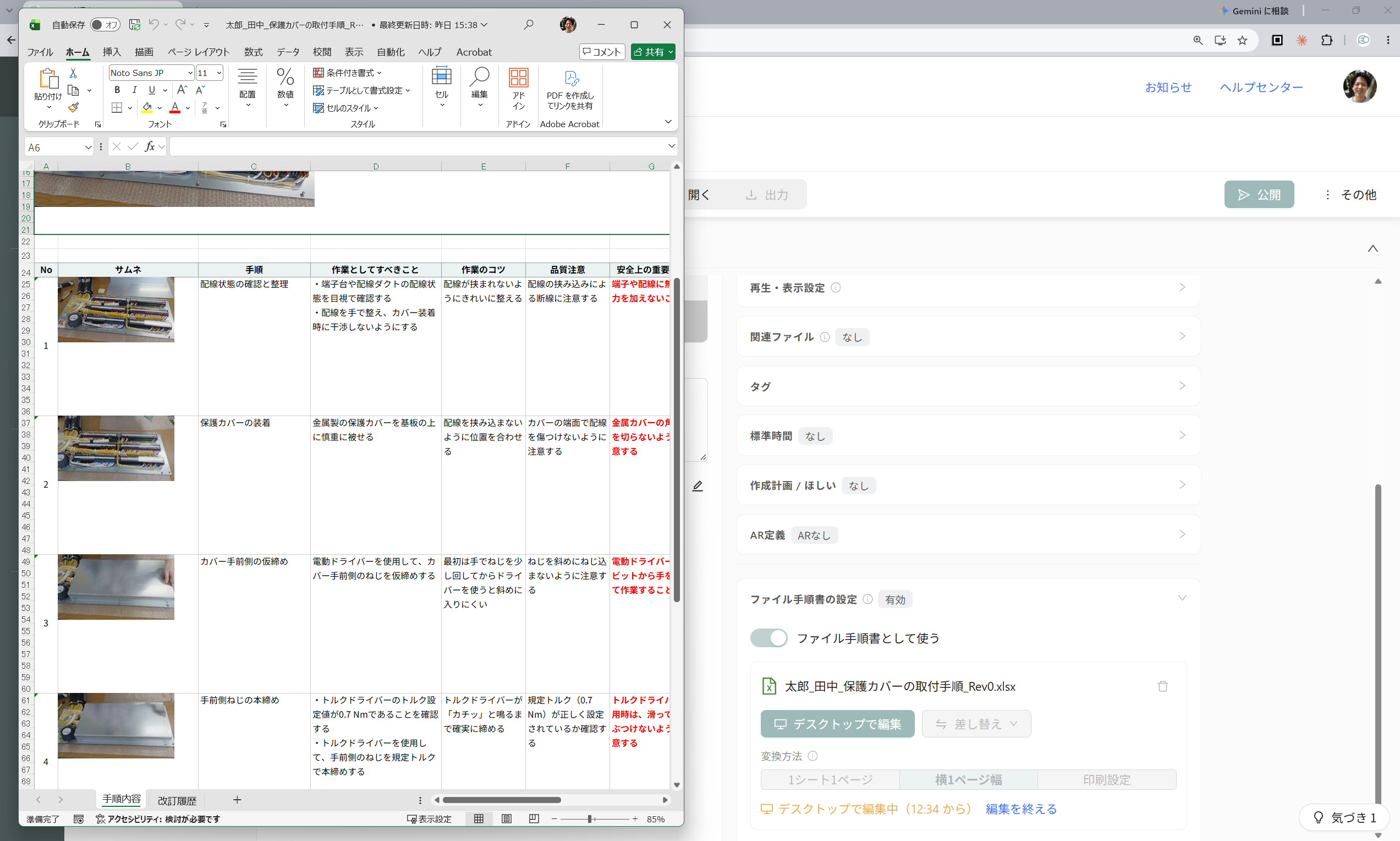This screenshot has height=841, width=1400.
Task: Toggle 'ファイル手順書として使う' switch
Action: 768,638
